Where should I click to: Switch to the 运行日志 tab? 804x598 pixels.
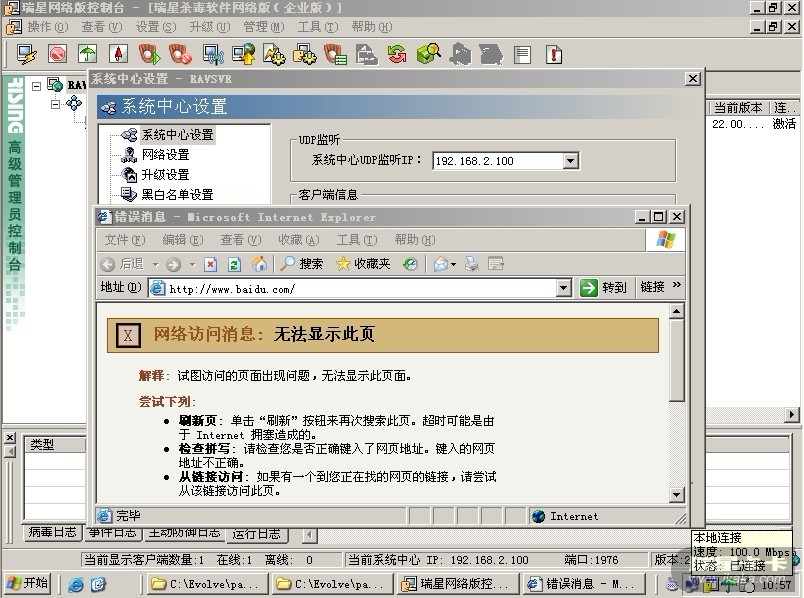256,534
